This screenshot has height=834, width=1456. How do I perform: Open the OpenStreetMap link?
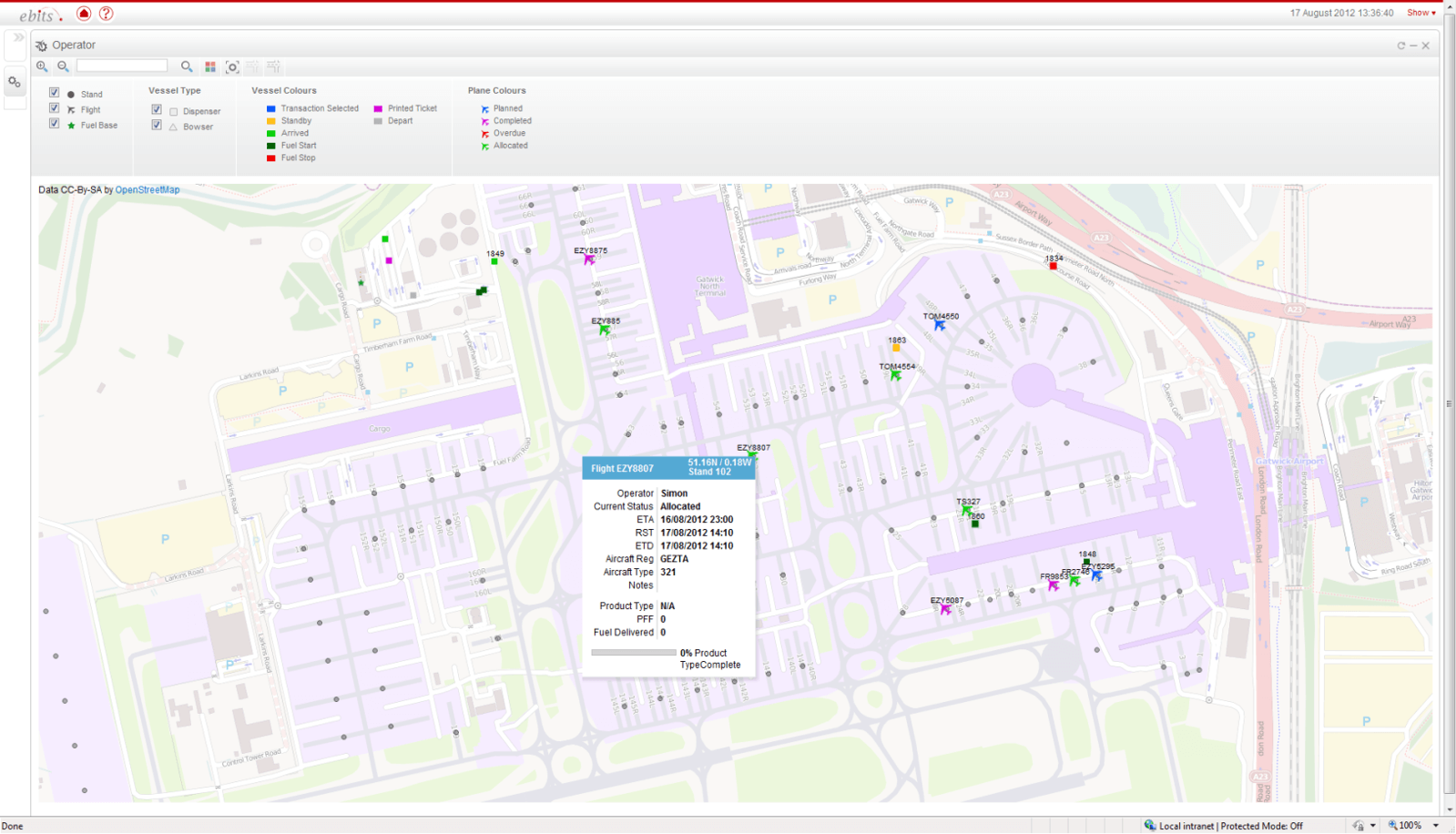tap(148, 190)
